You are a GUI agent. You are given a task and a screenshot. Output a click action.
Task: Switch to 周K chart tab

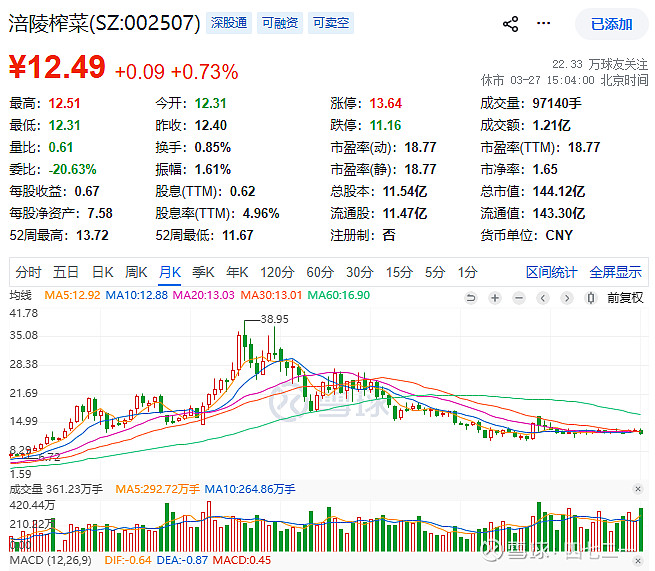coord(136,272)
